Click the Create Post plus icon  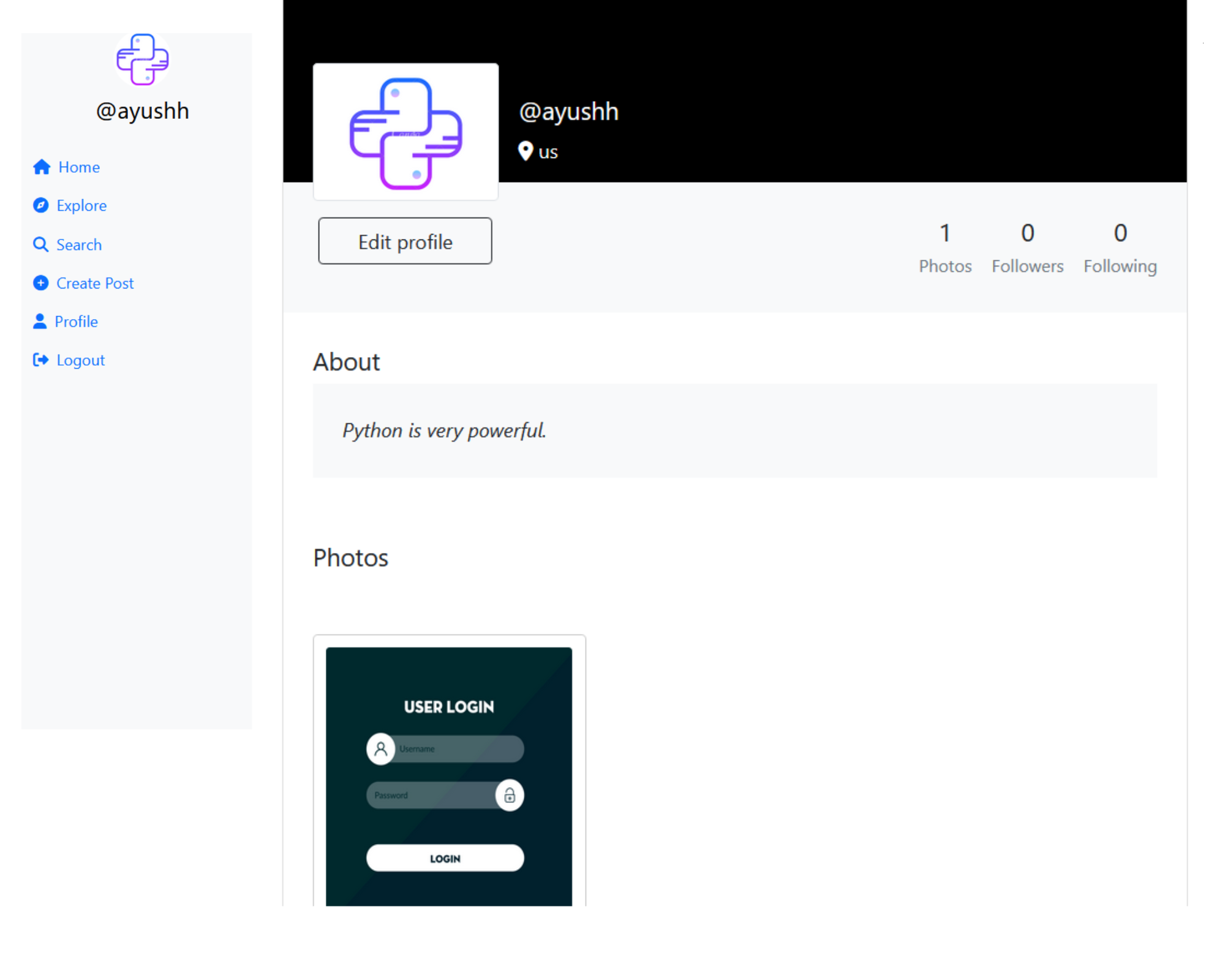(x=40, y=283)
